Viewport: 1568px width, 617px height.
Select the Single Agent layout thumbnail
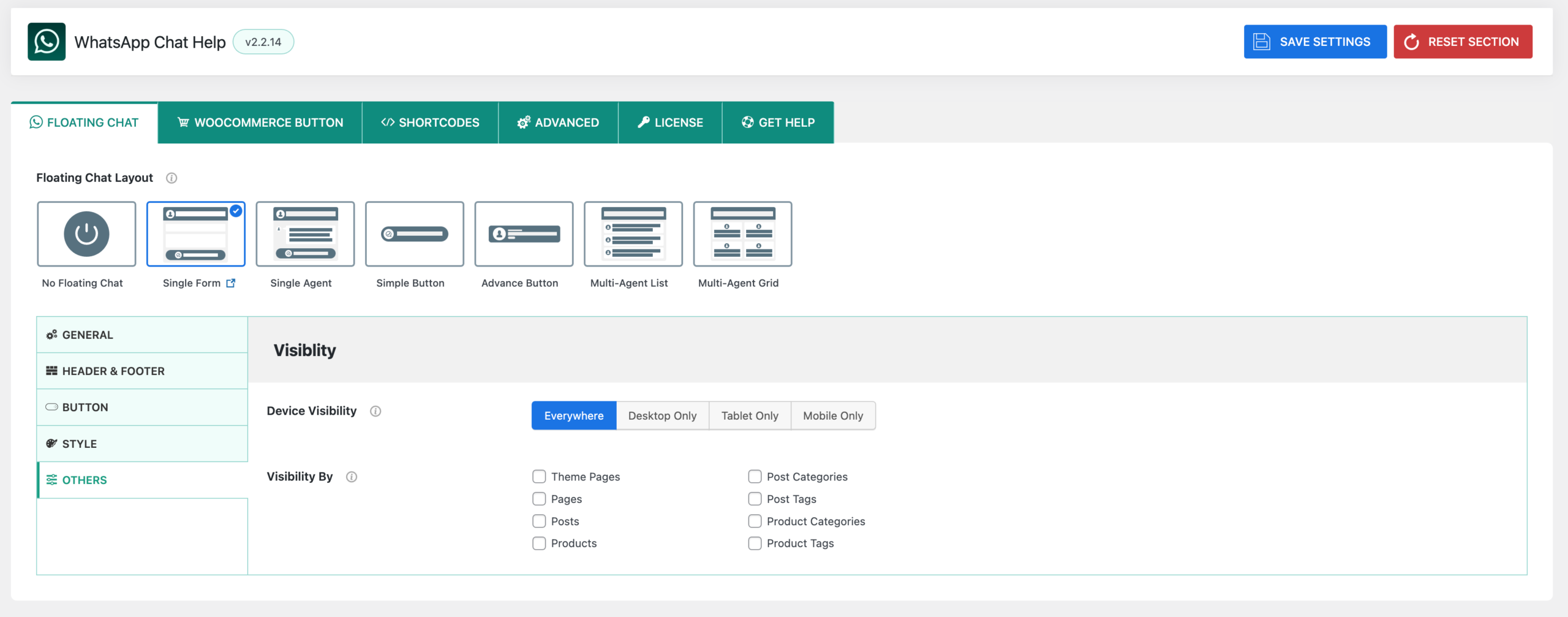pyautogui.click(x=305, y=234)
